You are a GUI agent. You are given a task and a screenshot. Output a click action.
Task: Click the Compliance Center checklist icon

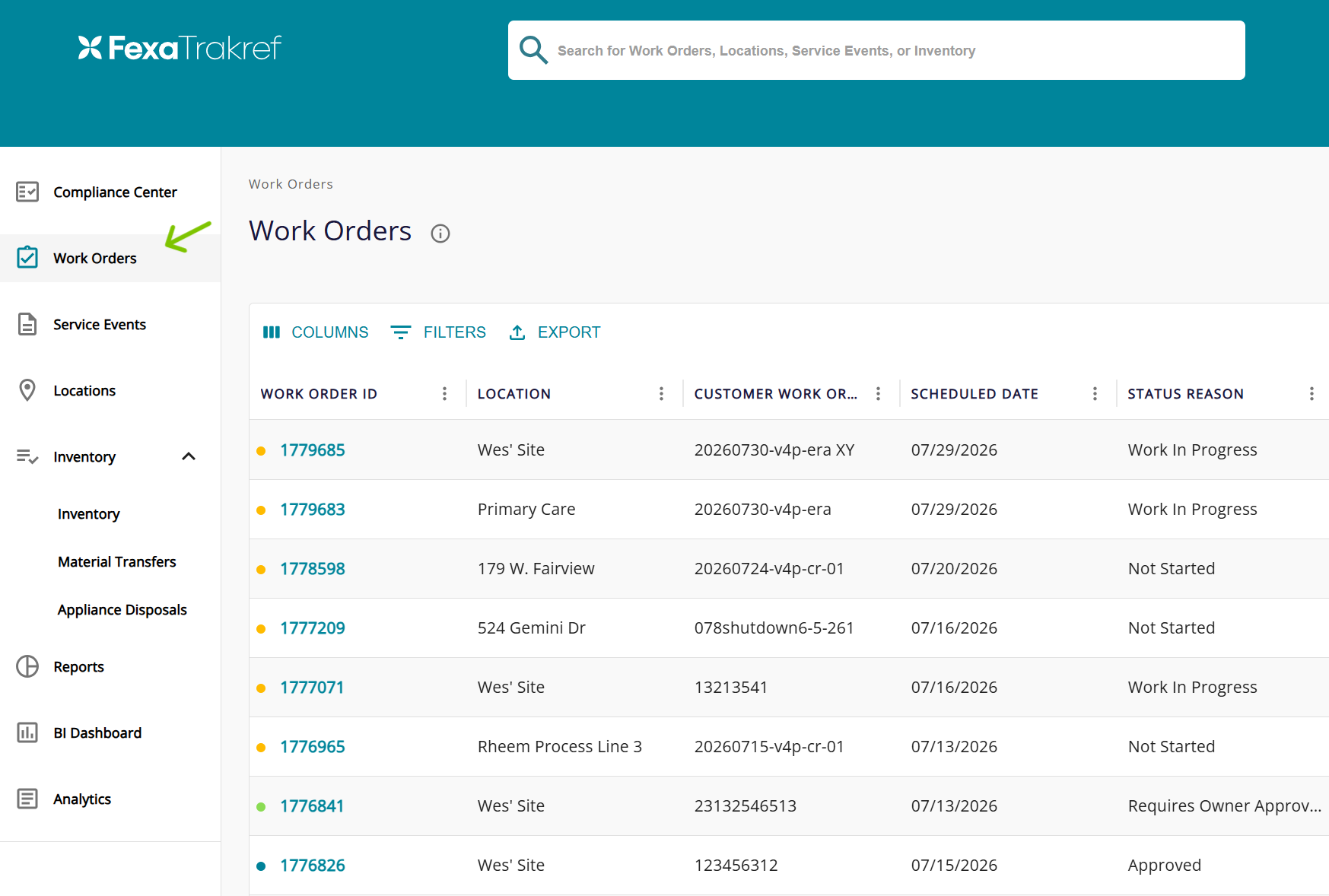coord(27,192)
